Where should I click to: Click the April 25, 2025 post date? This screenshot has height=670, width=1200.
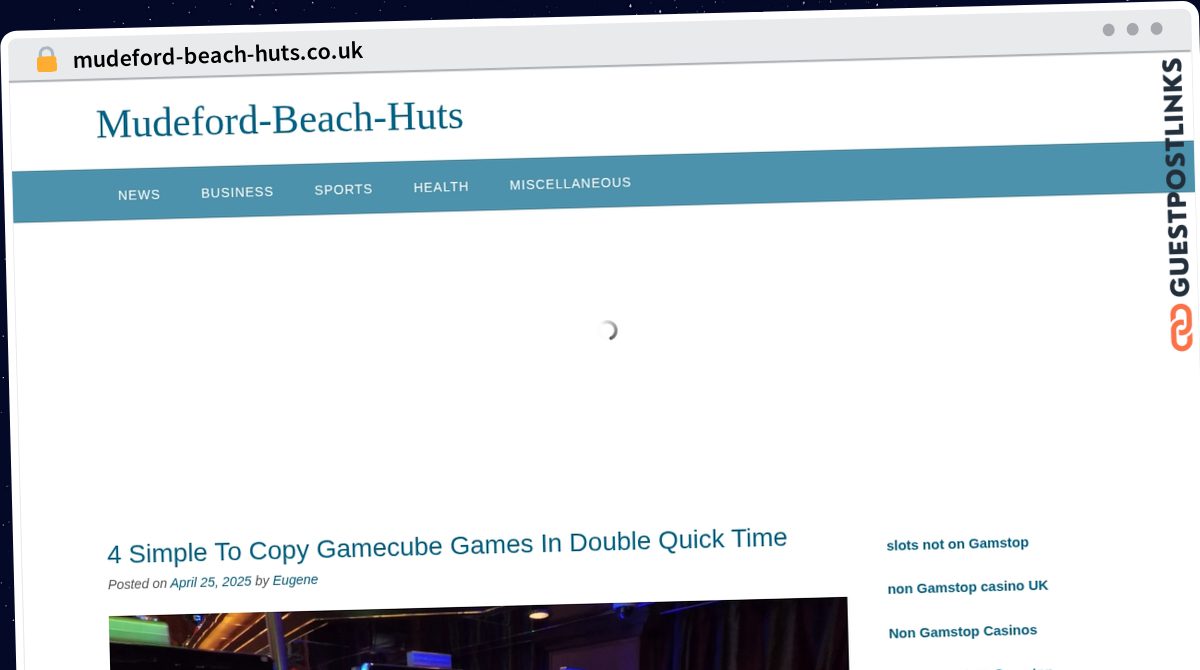[x=210, y=582]
